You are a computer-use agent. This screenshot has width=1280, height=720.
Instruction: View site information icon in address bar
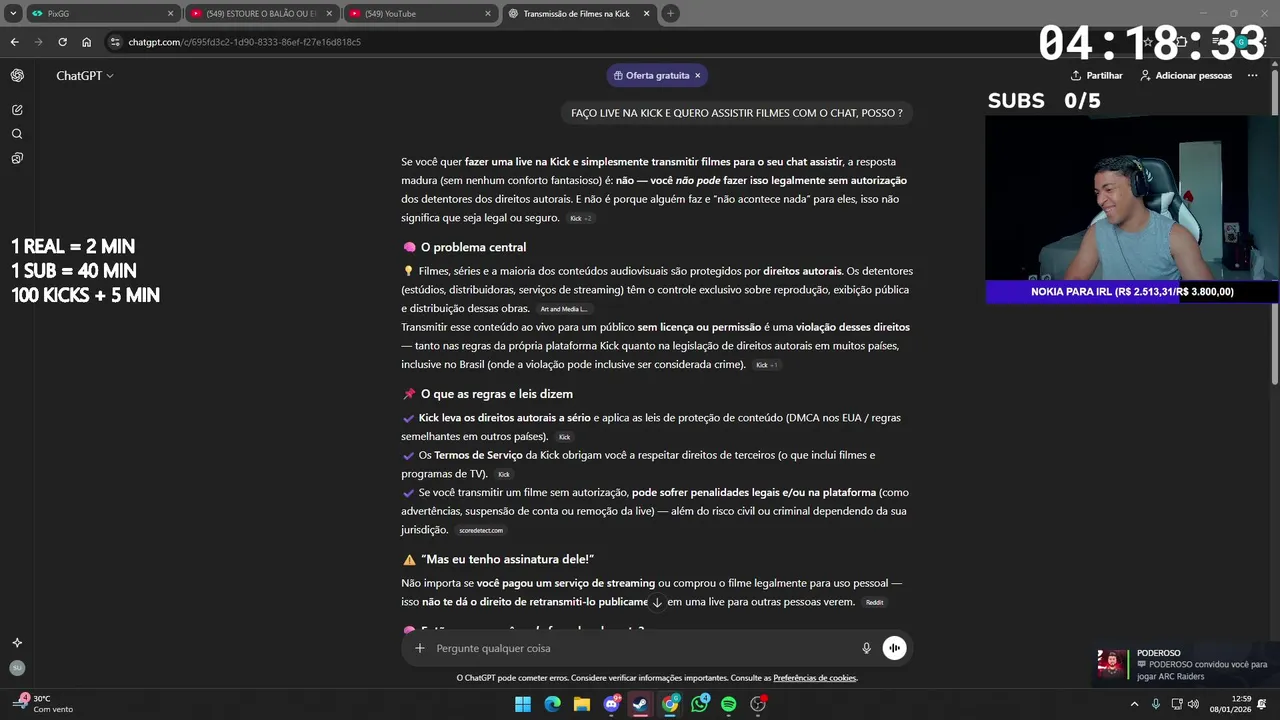[115, 42]
